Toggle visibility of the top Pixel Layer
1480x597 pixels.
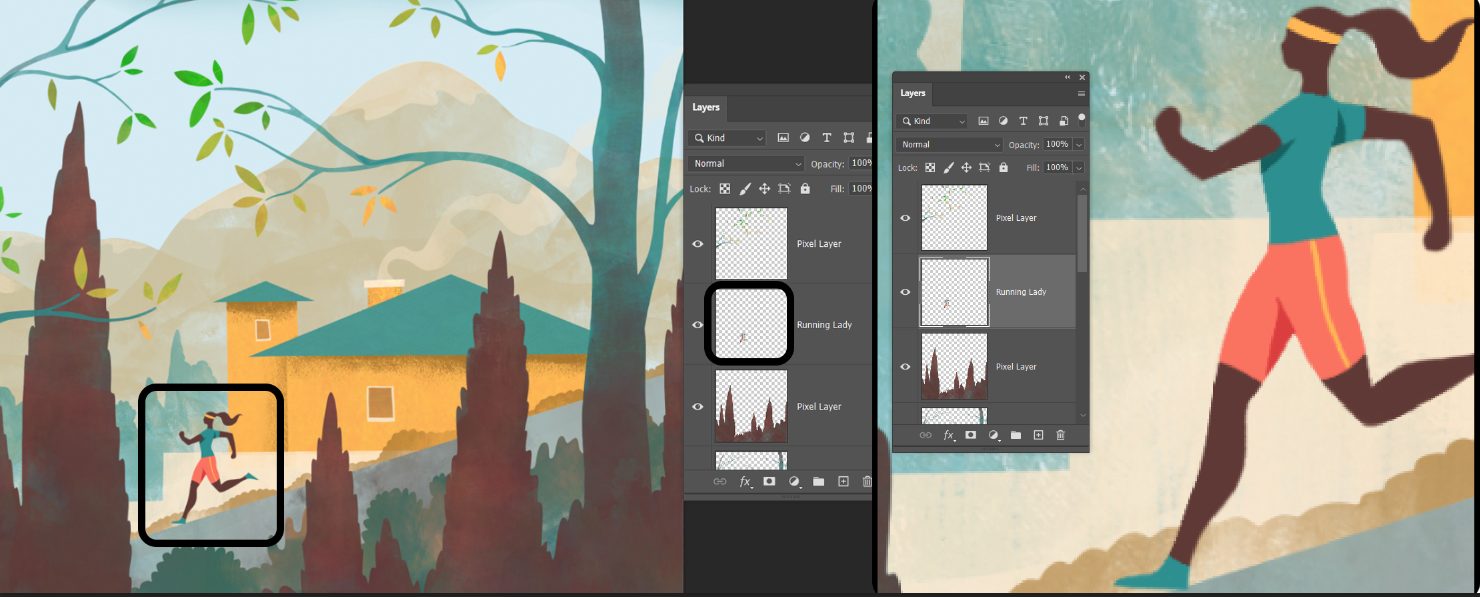click(905, 218)
